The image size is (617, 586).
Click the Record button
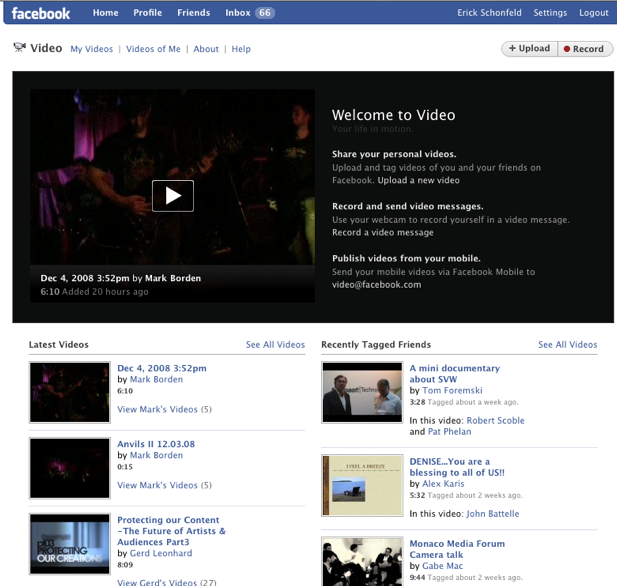point(584,48)
